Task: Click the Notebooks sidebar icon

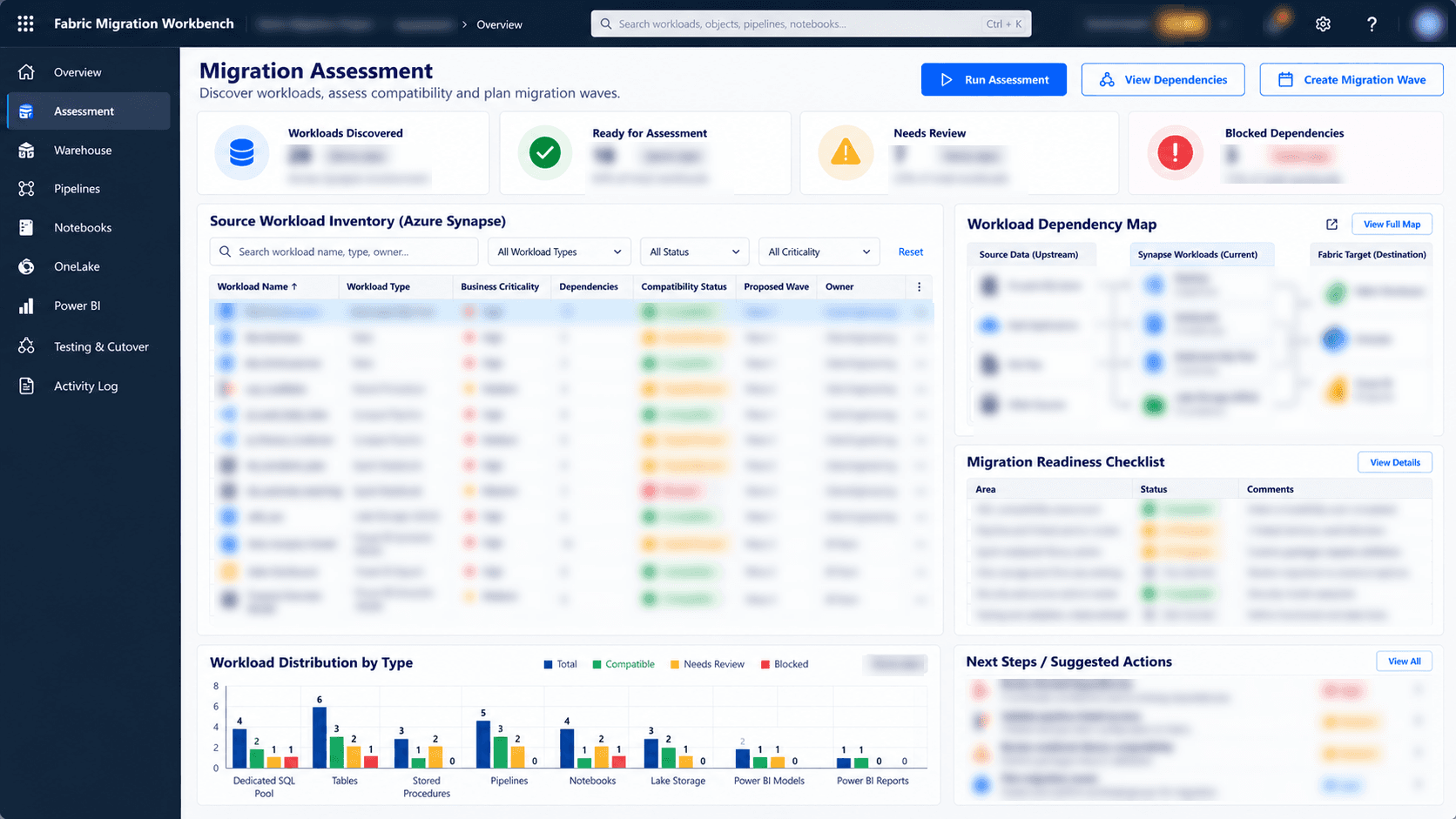Action: point(27,228)
